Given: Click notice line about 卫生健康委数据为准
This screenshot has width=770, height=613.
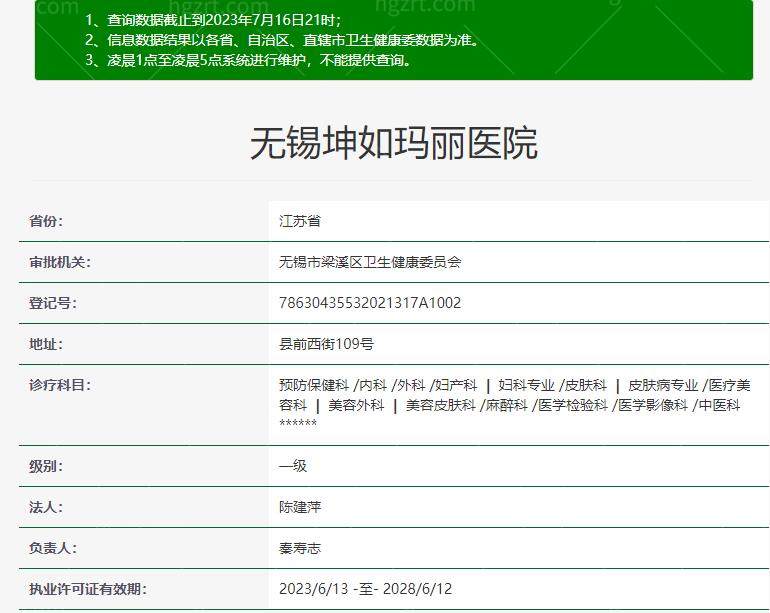Looking at the screenshot, I should [282, 40].
